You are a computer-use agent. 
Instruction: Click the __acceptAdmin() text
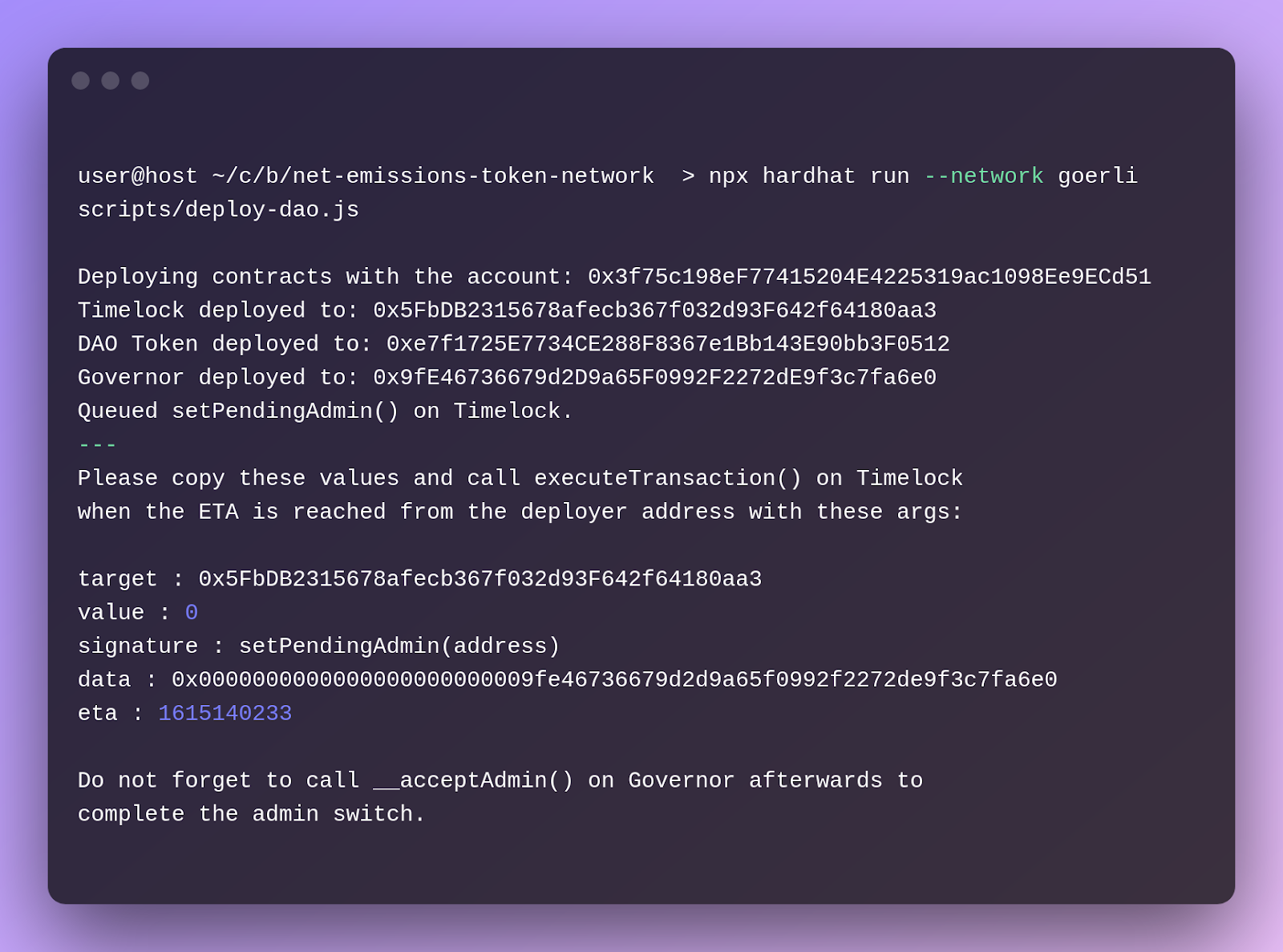473,781
